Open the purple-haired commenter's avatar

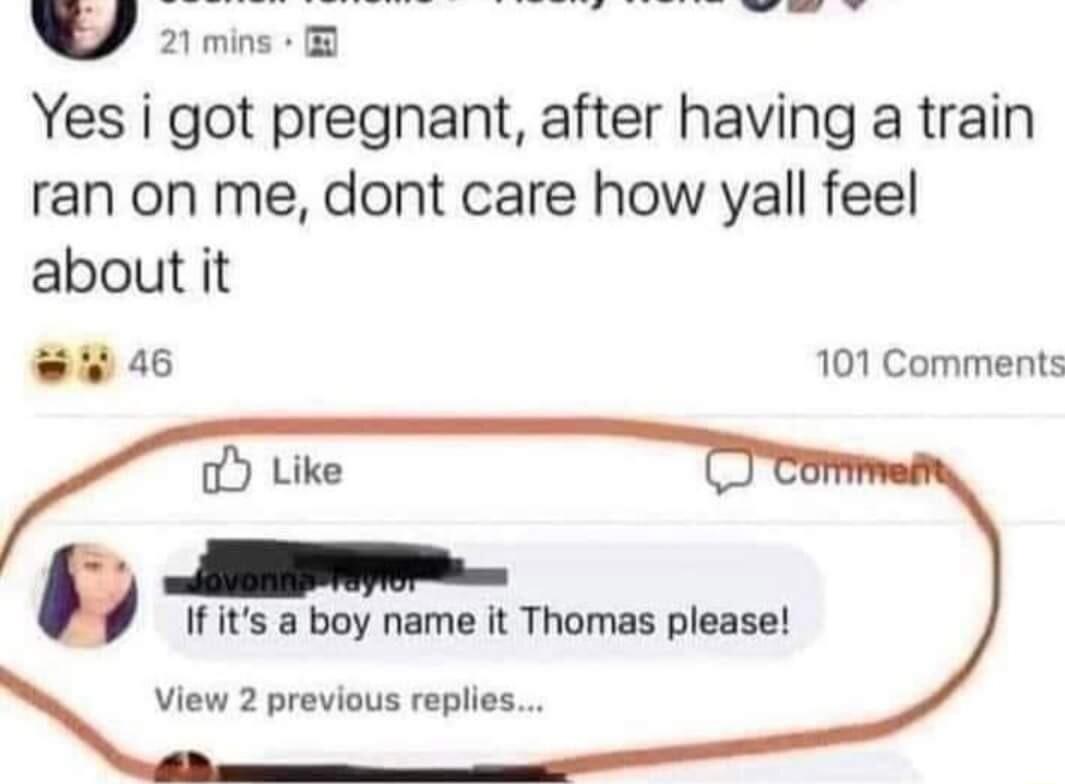tap(88, 594)
